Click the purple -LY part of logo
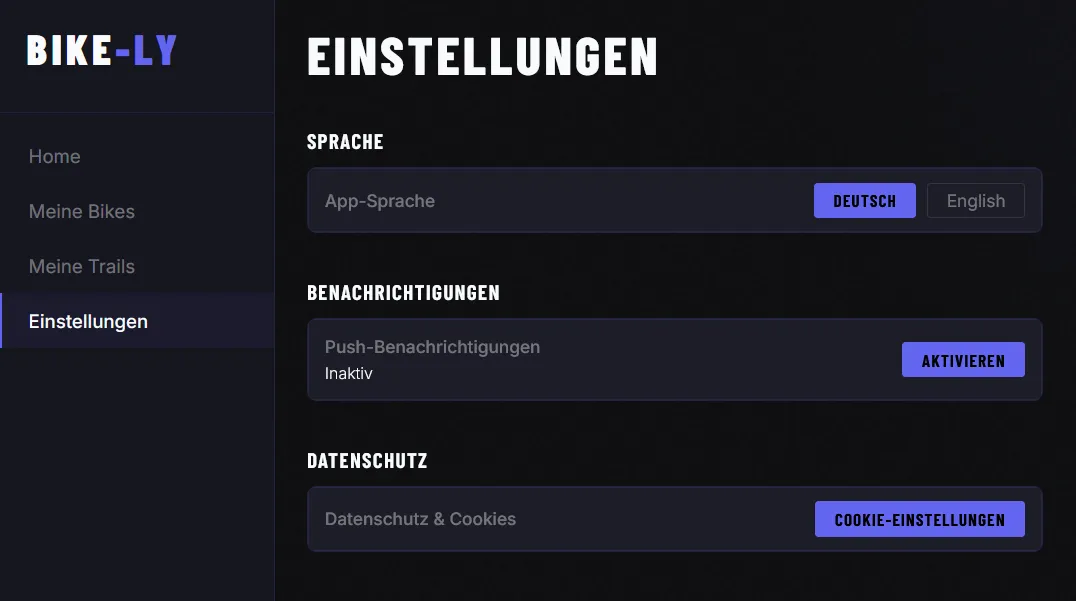Viewport: 1076px width, 601px height. [146, 51]
